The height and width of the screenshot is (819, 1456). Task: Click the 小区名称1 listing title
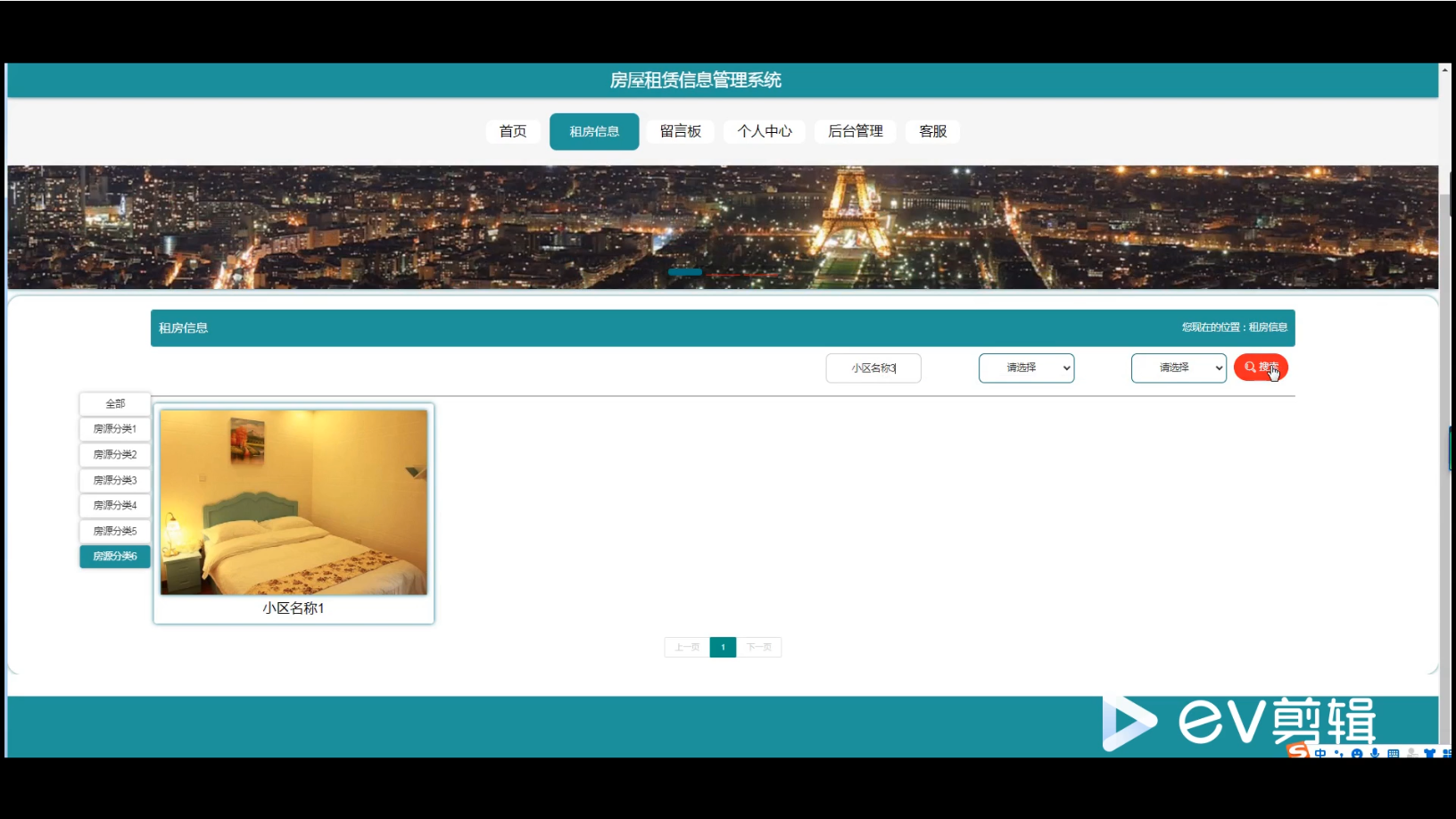(x=294, y=608)
